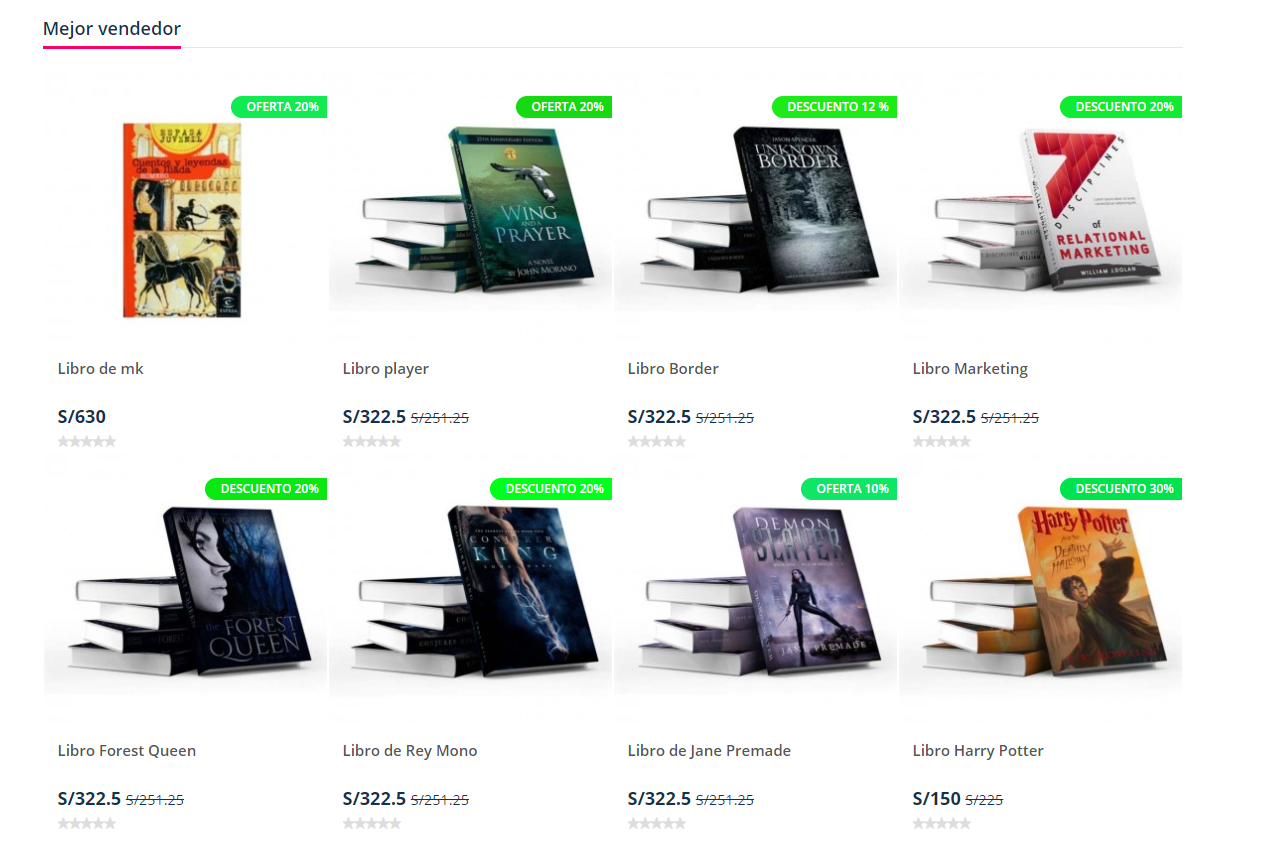Open the Libro Marketing title link
1270x860 pixels.
pos(970,369)
